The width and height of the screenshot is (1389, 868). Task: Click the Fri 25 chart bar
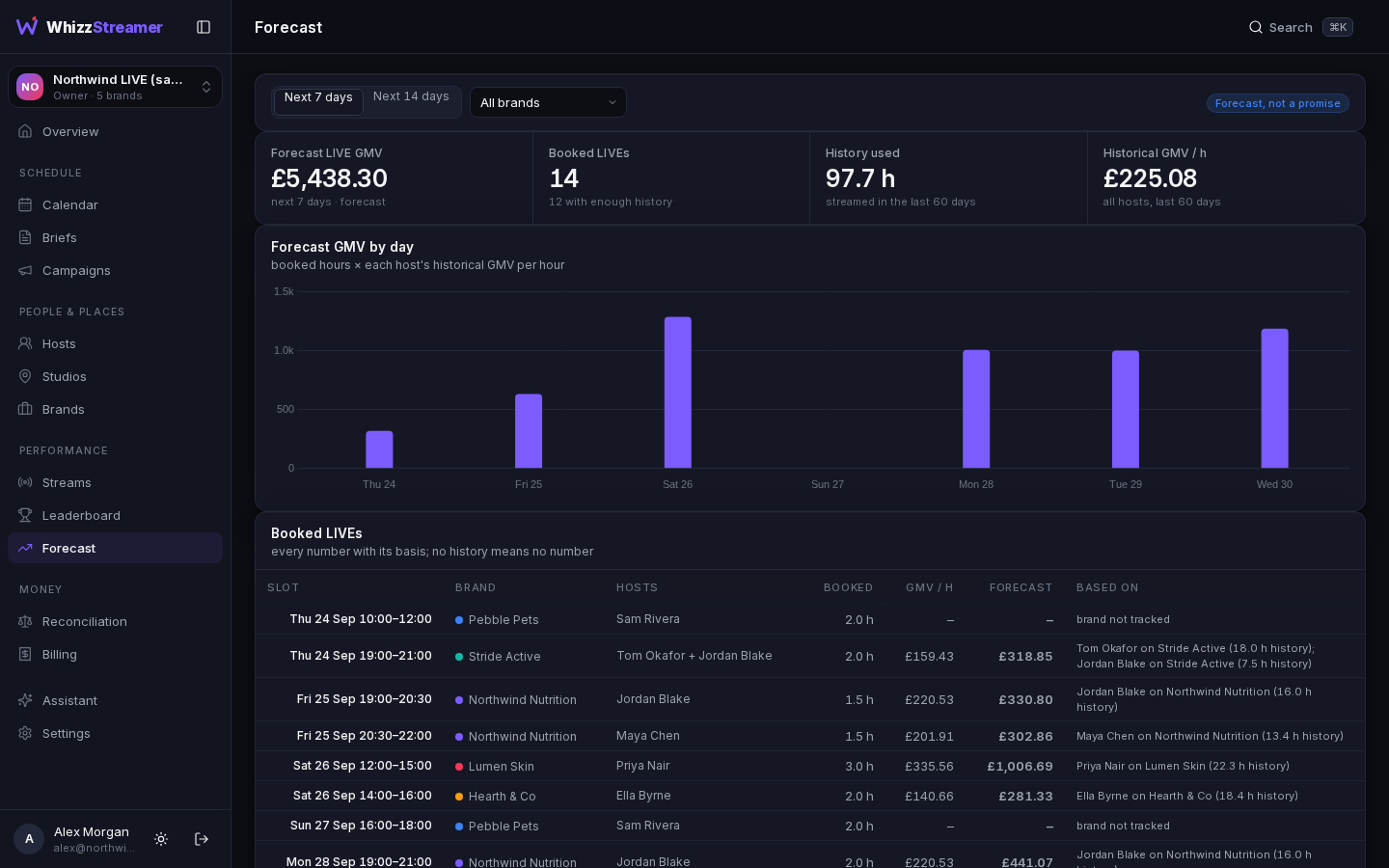(x=529, y=431)
